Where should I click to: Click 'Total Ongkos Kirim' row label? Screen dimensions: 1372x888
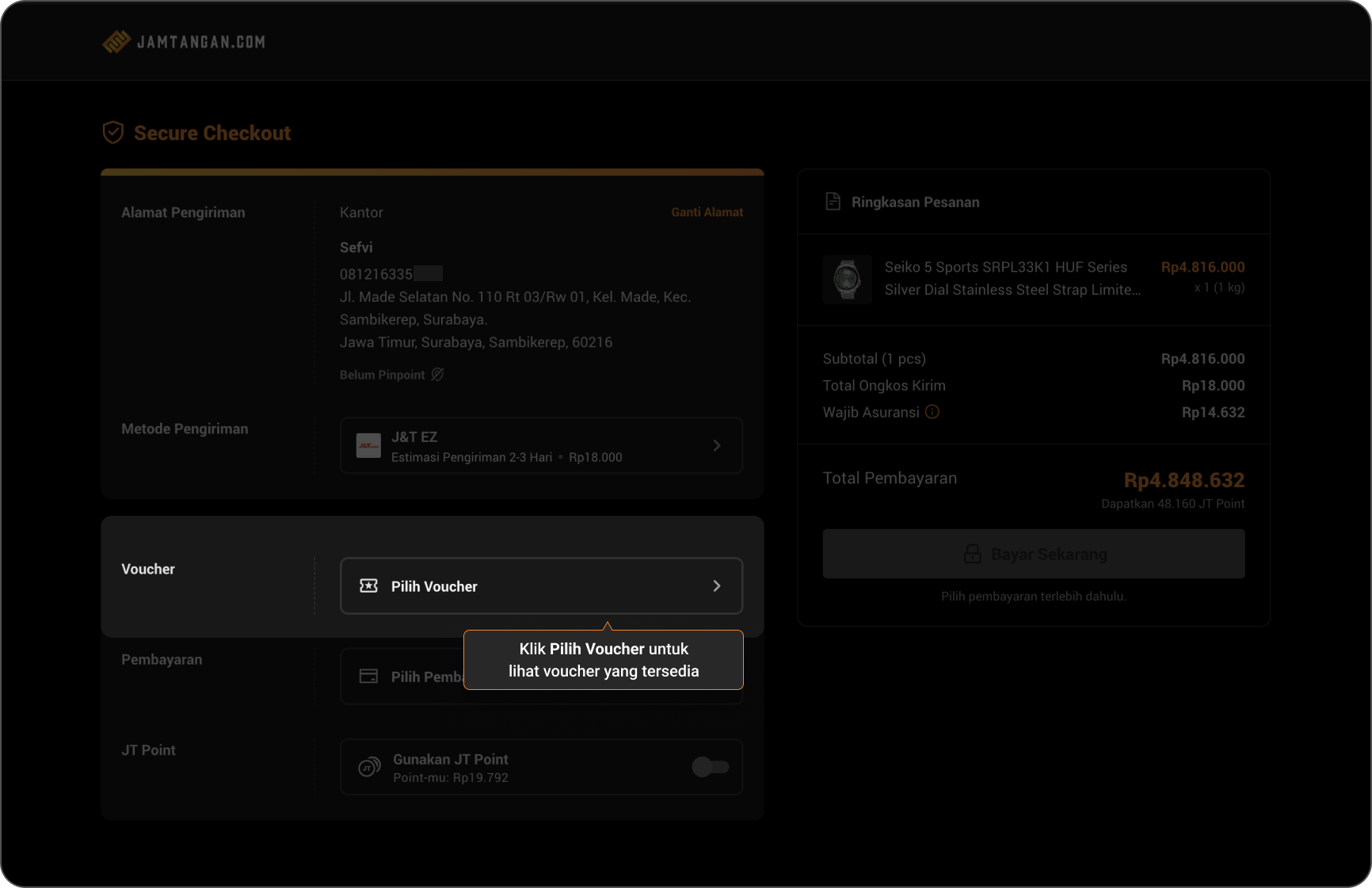884,386
